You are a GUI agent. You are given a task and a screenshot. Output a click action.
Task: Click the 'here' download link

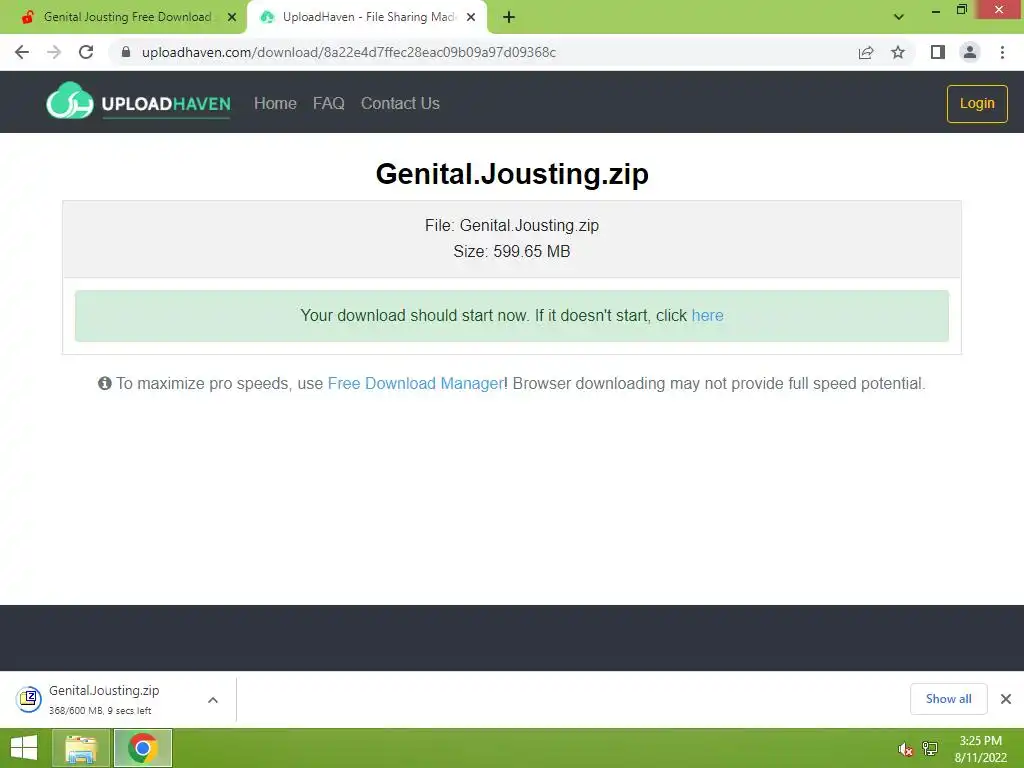click(x=707, y=315)
